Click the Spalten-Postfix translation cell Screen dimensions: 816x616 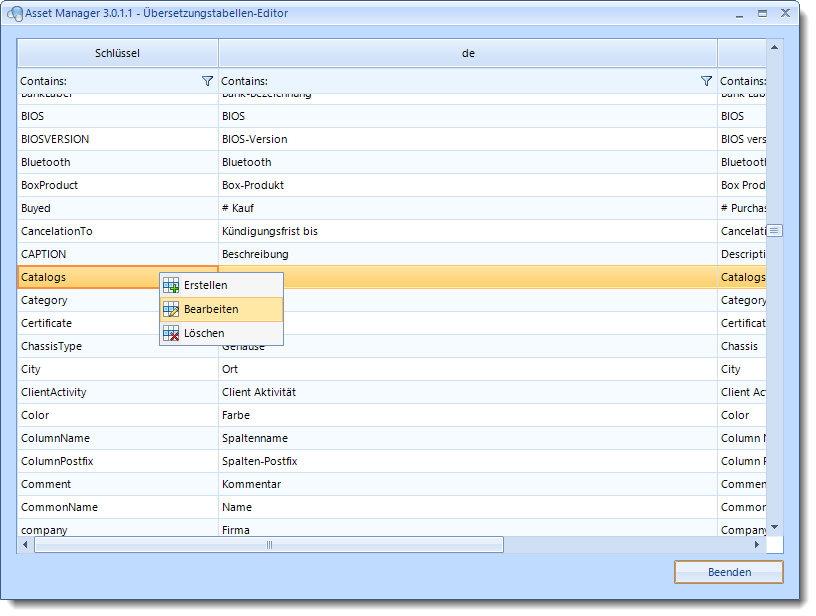[x=468, y=461]
